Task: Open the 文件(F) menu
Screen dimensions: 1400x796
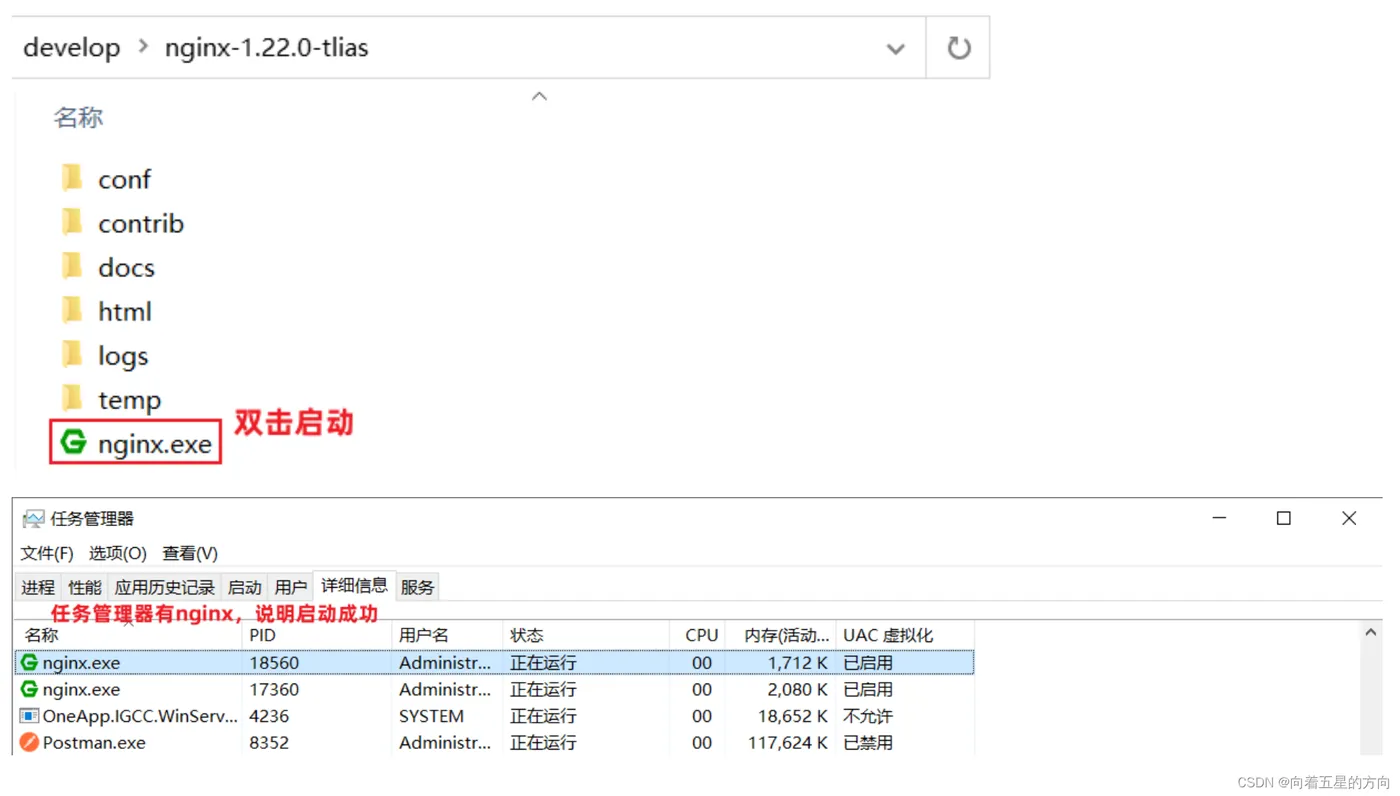Action: pos(47,553)
